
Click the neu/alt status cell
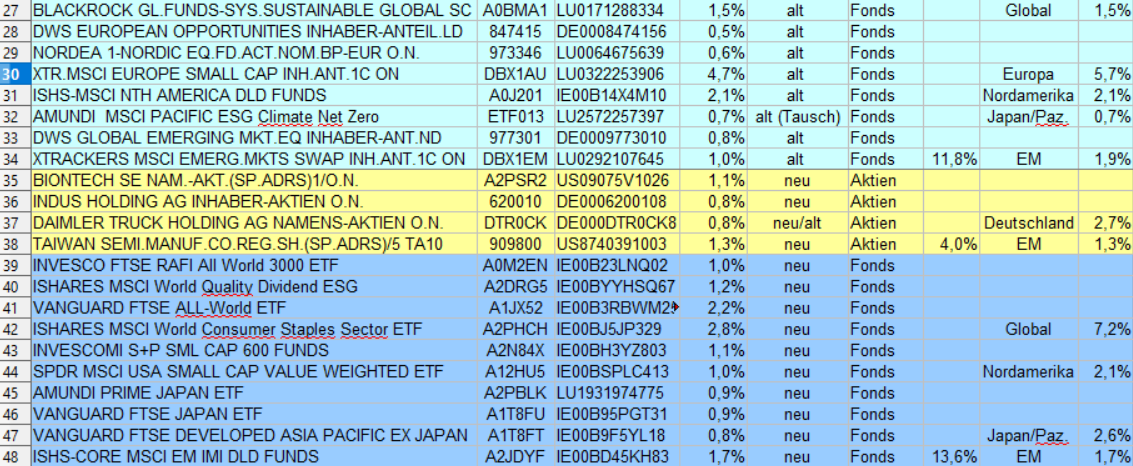796,223
